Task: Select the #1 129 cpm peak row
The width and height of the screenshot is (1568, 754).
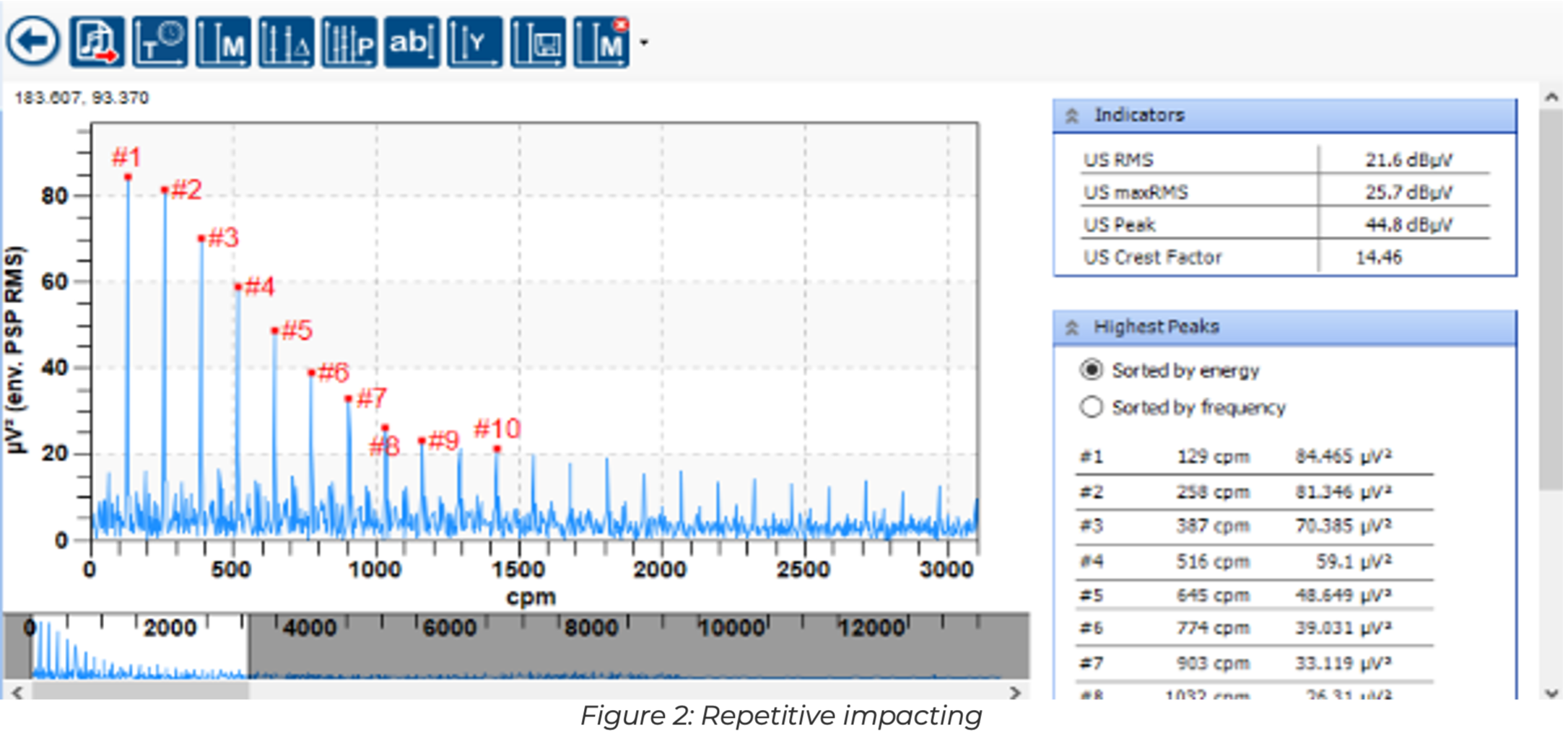Action: 1253,457
